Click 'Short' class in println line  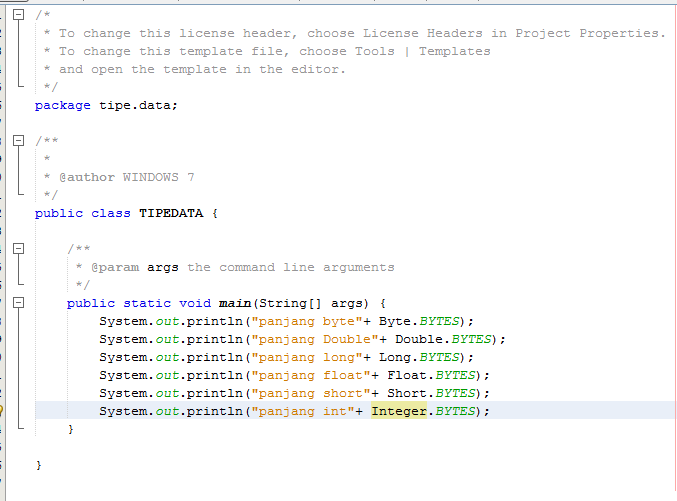point(407,393)
